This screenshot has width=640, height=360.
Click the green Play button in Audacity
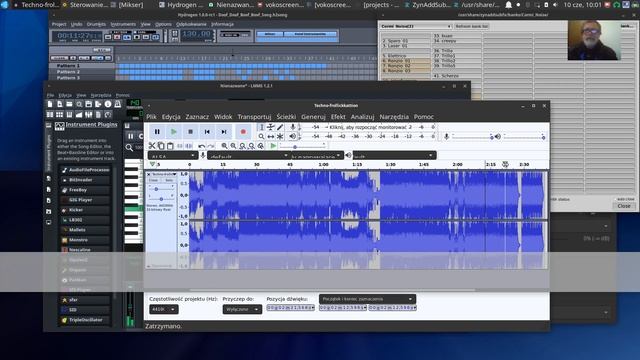click(x=173, y=132)
